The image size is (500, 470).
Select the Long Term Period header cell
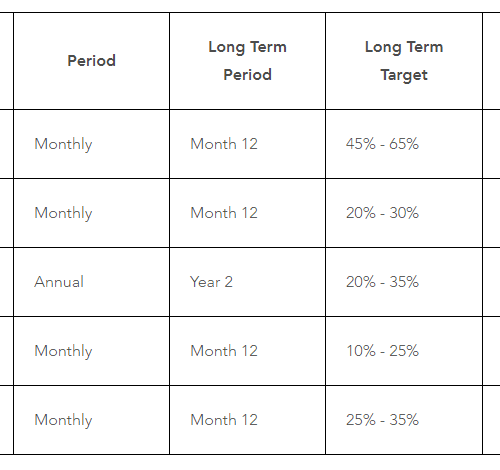point(247,61)
